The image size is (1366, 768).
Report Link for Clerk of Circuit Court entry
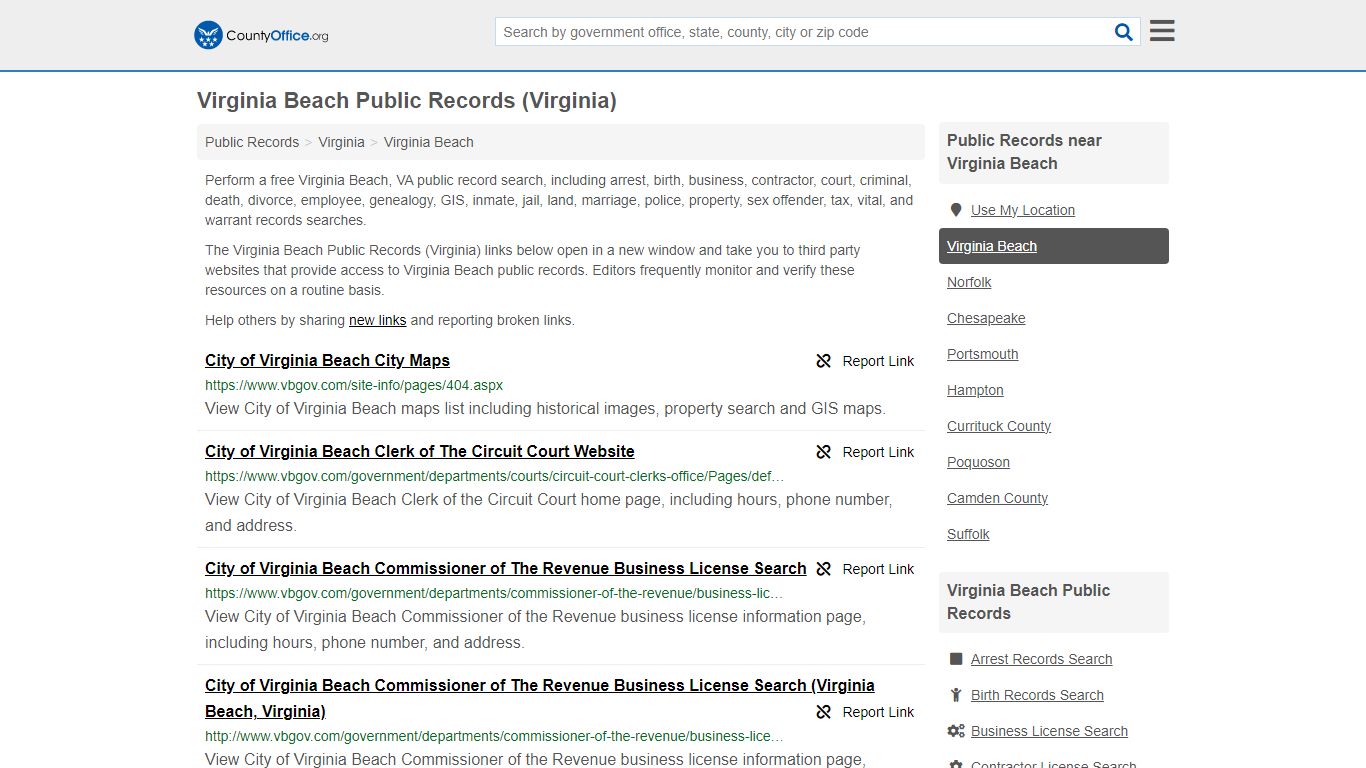878,452
